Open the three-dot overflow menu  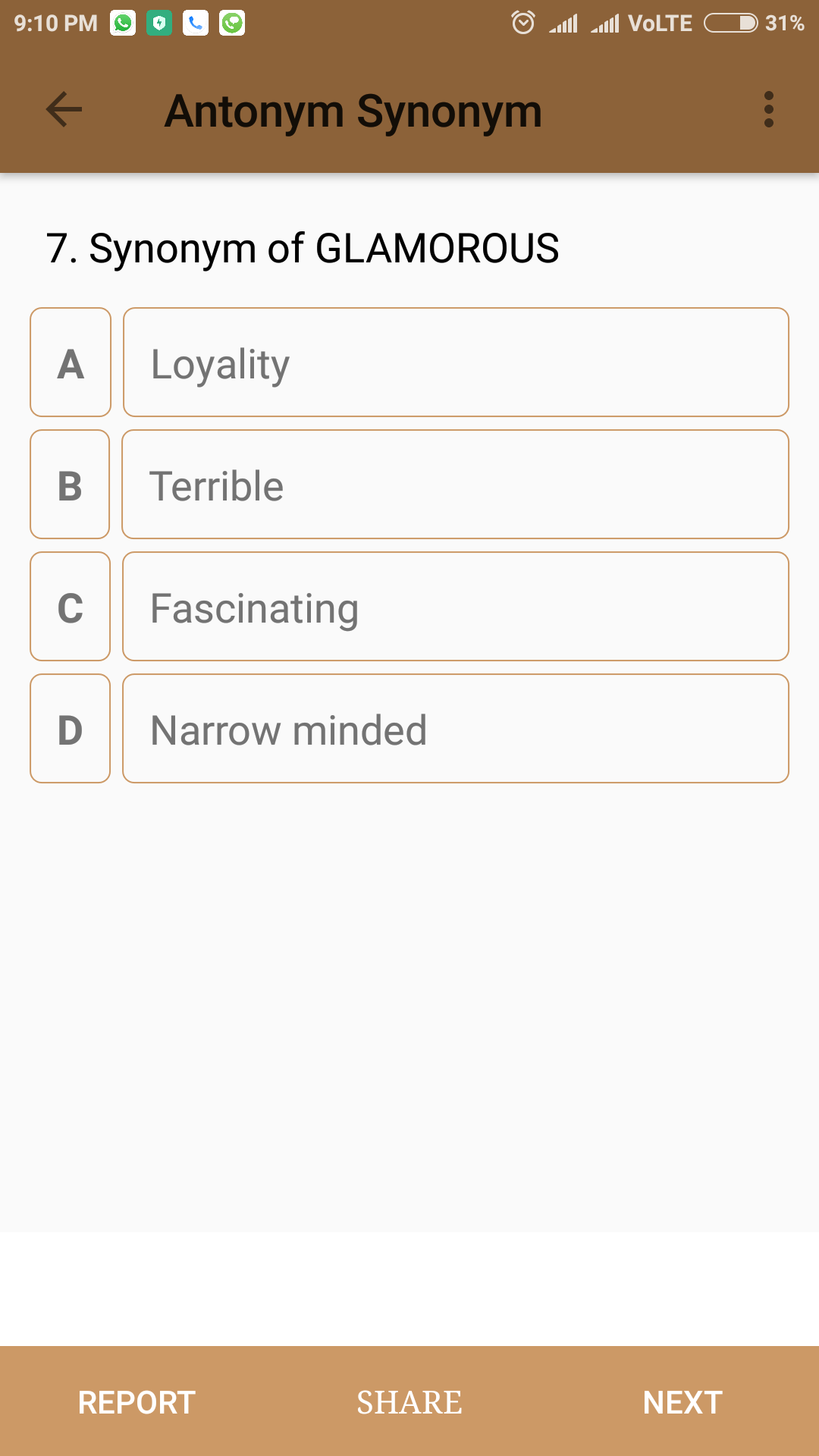768,110
